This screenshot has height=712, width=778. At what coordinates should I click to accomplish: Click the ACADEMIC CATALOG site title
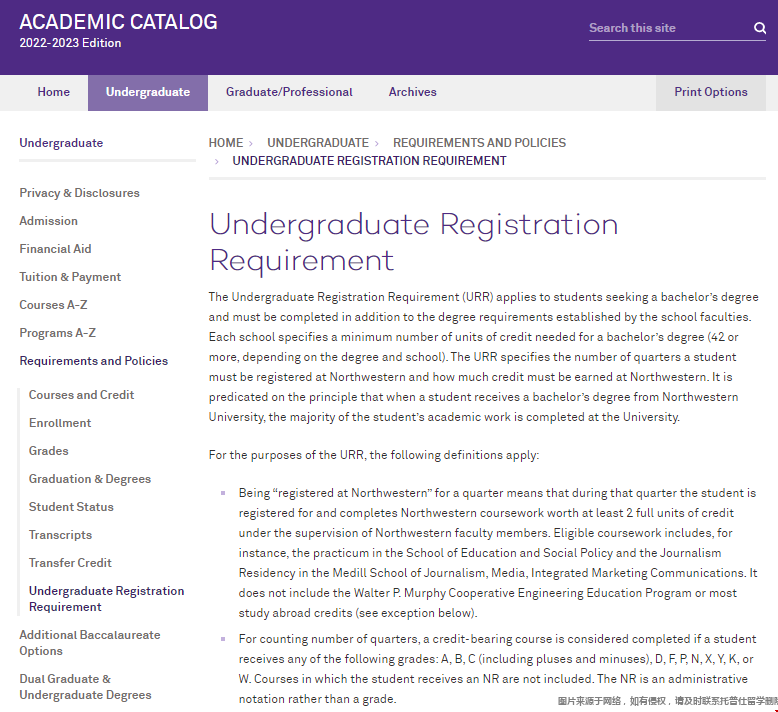click(x=118, y=22)
